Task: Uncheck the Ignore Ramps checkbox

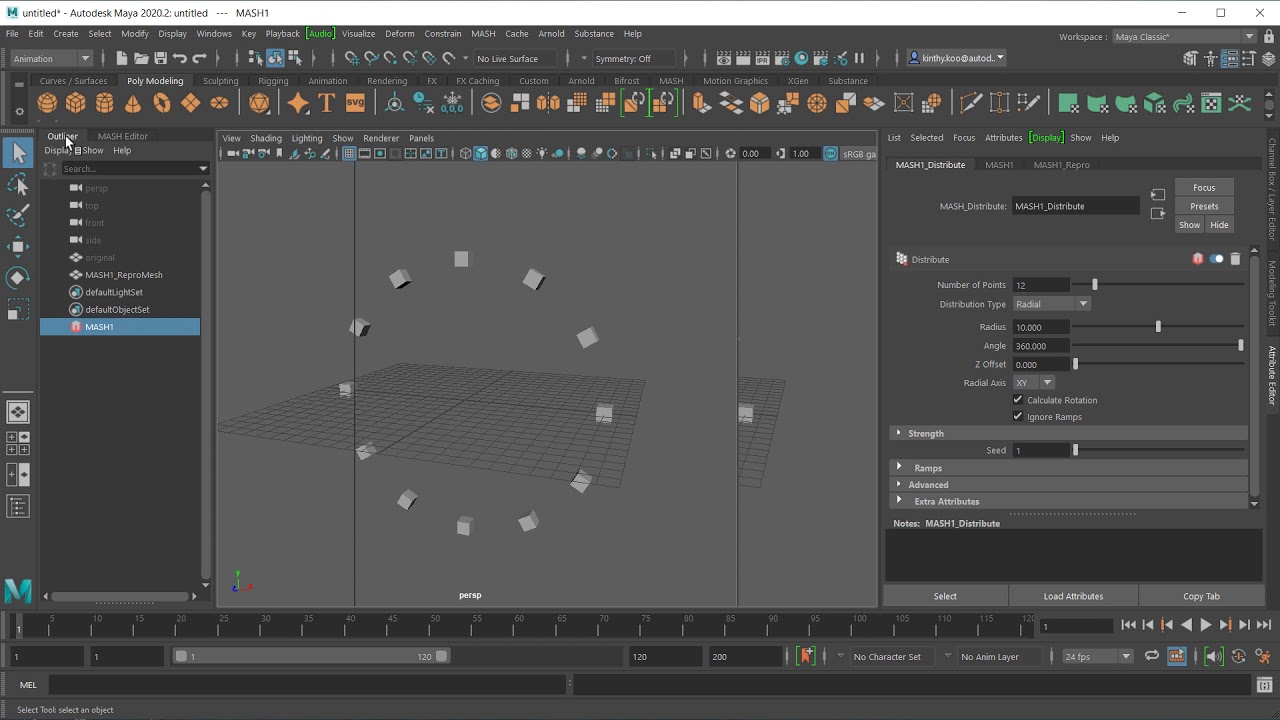Action: pos(1018,417)
